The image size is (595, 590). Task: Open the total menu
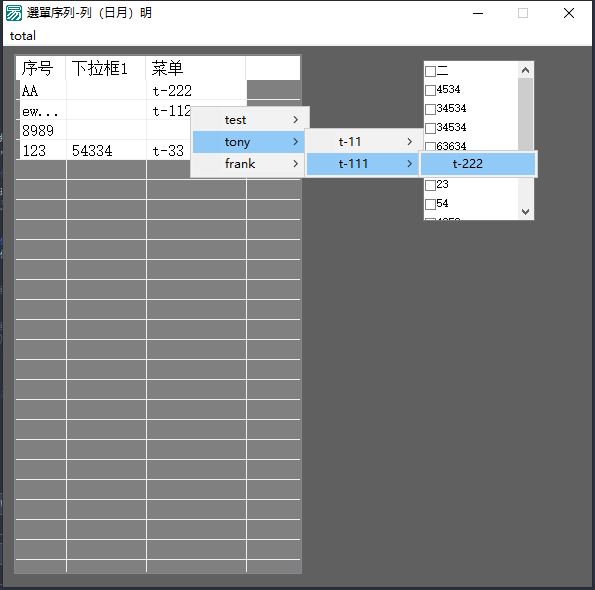coord(23,36)
